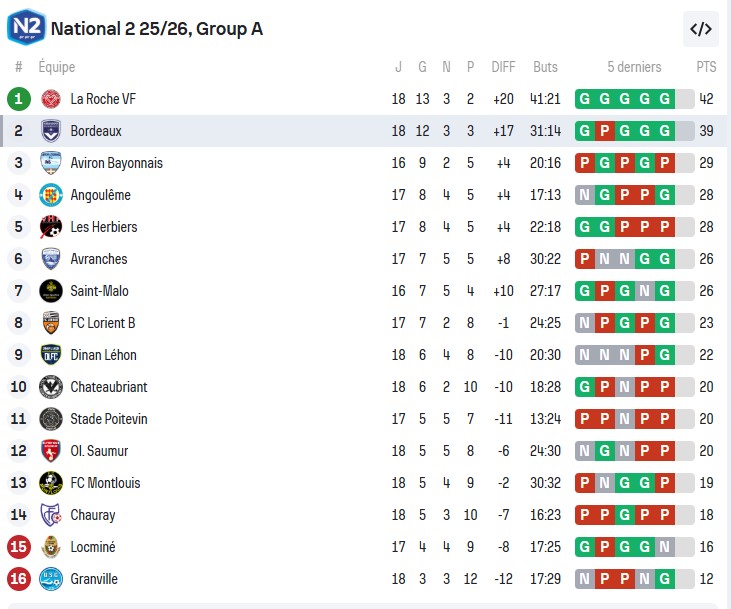Click the Angoulême club crest
731x609 pixels.
[x=51, y=195]
